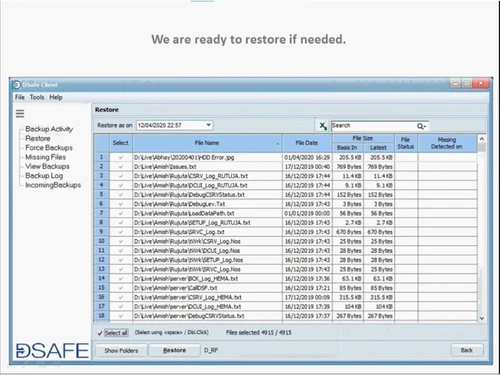500x375 pixels.
Task: Toggle select check for HDD Error.jpg row
Action: coord(121,157)
